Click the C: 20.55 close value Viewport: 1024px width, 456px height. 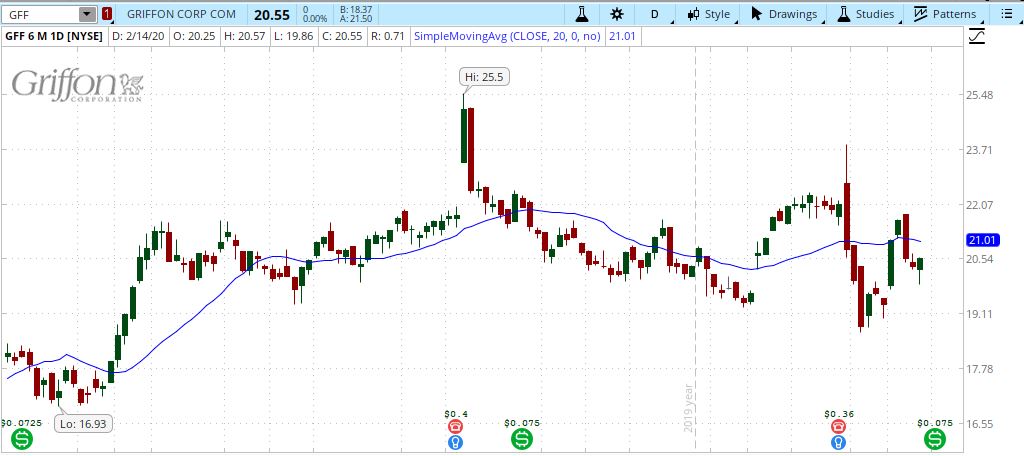(342, 37)
